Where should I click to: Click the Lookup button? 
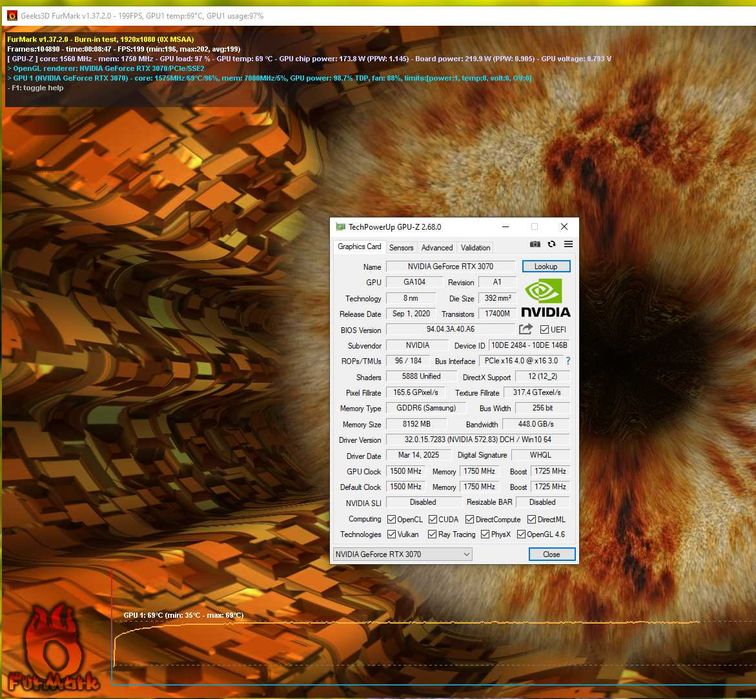point(546,266)
